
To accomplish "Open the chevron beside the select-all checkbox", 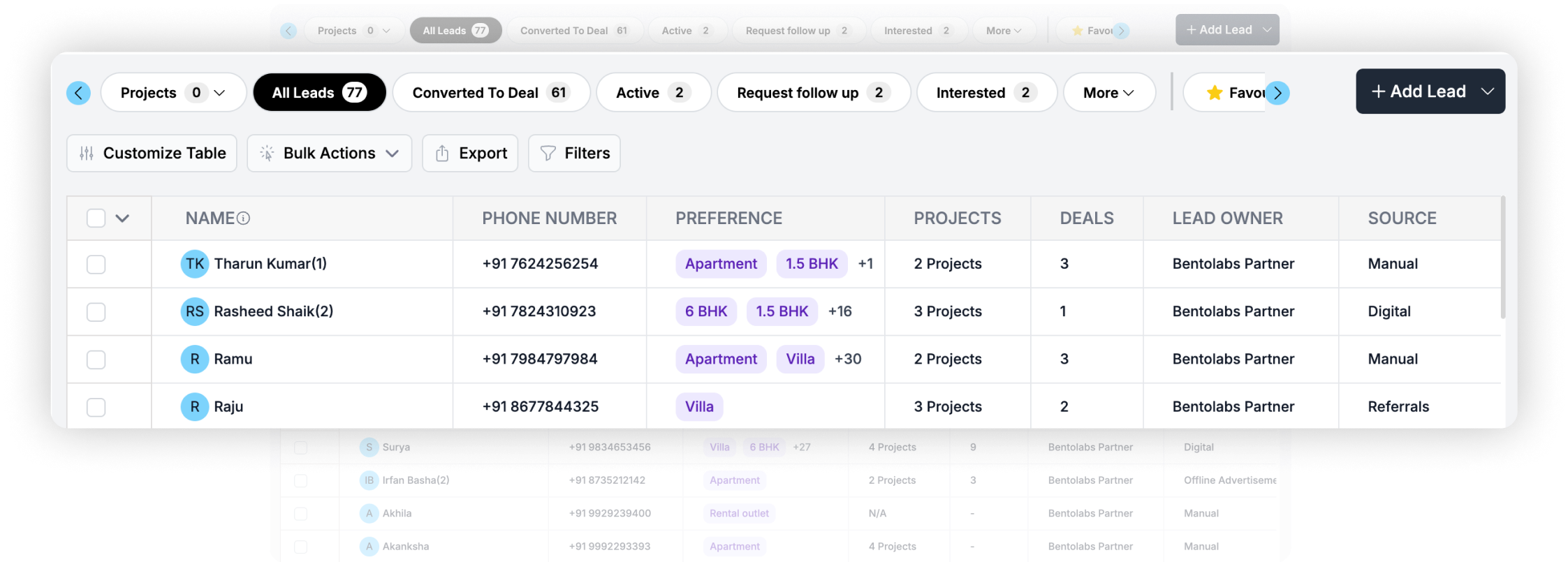I will [x=122, y=219].
